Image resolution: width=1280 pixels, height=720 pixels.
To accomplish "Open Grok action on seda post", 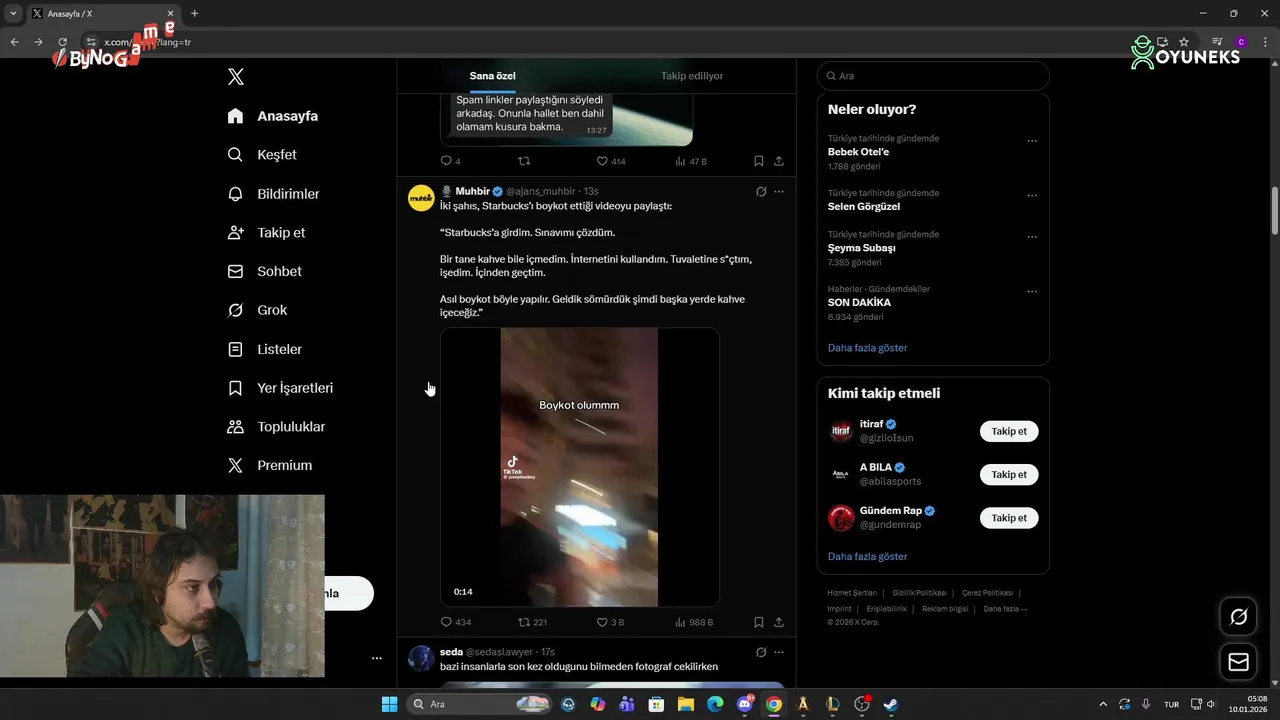I will [761, 652].
